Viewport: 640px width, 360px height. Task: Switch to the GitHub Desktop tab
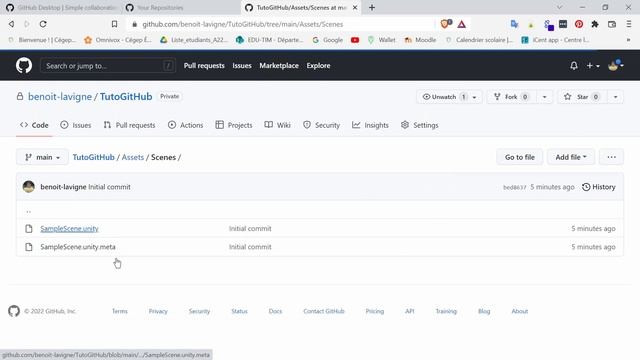61,7
